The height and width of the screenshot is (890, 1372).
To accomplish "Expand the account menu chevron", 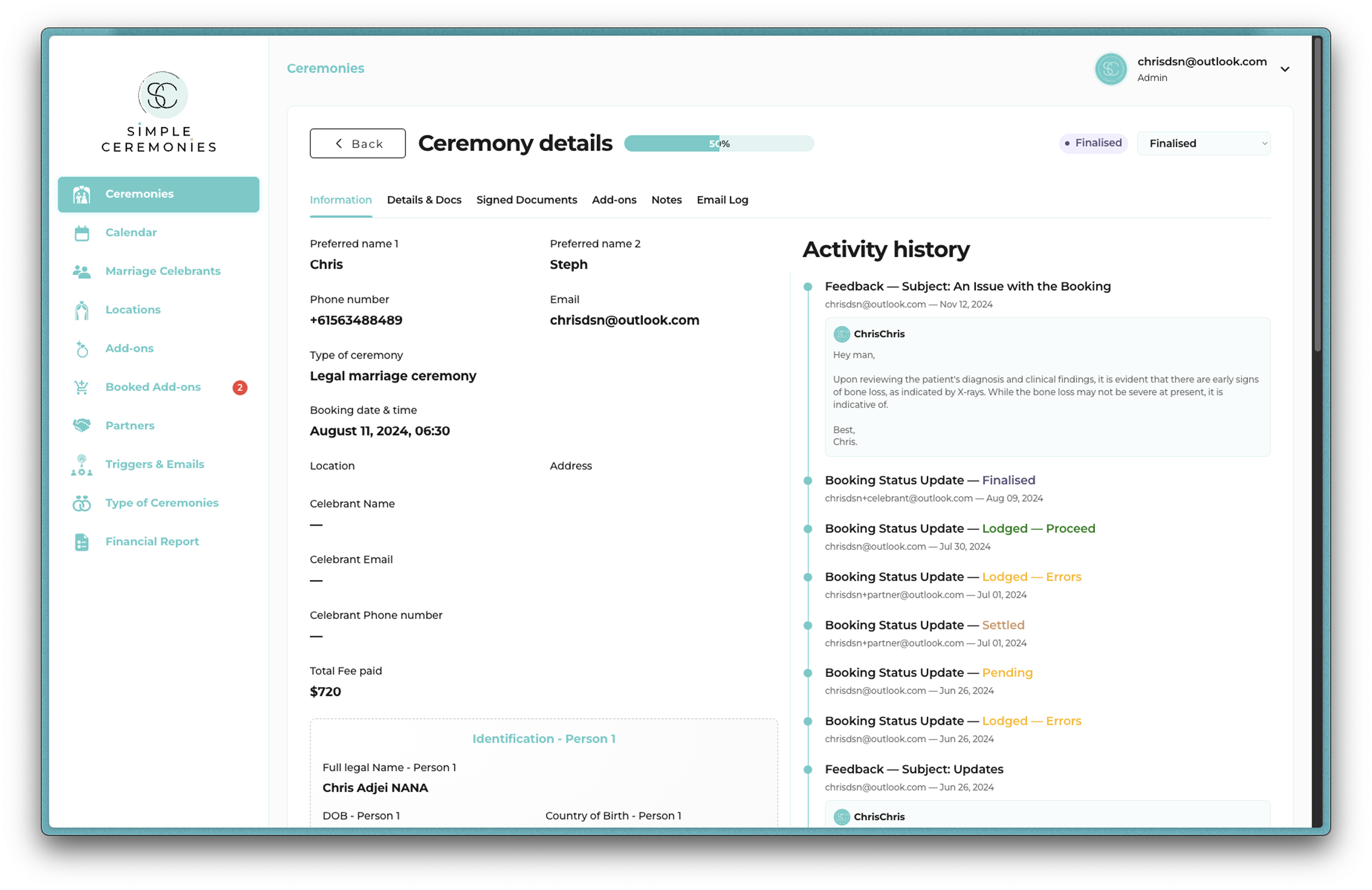I will [x=1284, y=69].
